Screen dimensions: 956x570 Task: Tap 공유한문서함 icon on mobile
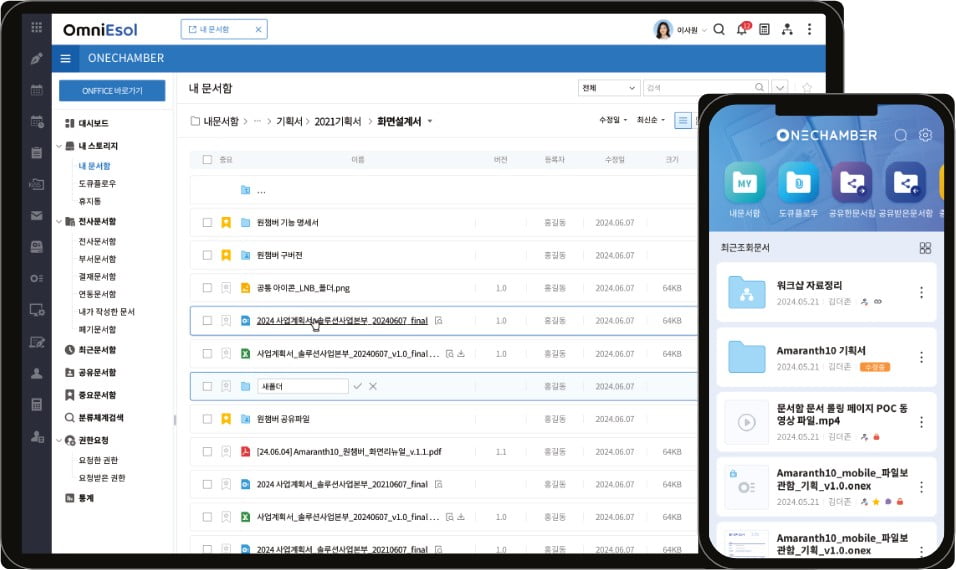pos(852,182)
